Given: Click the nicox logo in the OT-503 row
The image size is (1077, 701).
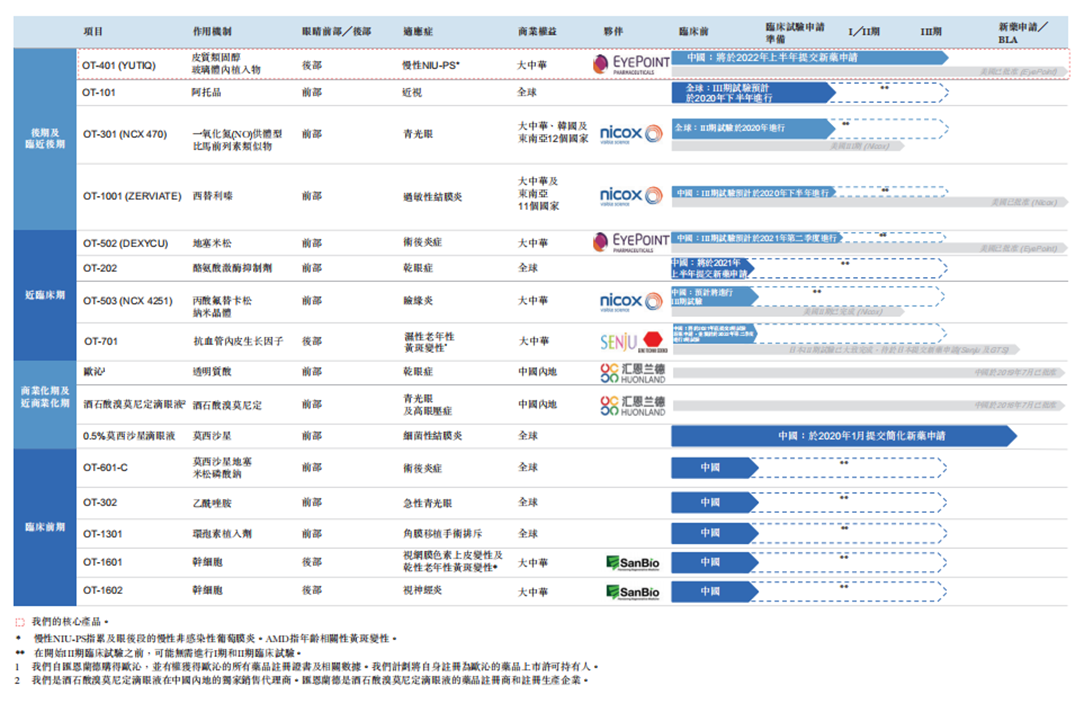Looking at the screenshot, I should [x=631, y=301].
